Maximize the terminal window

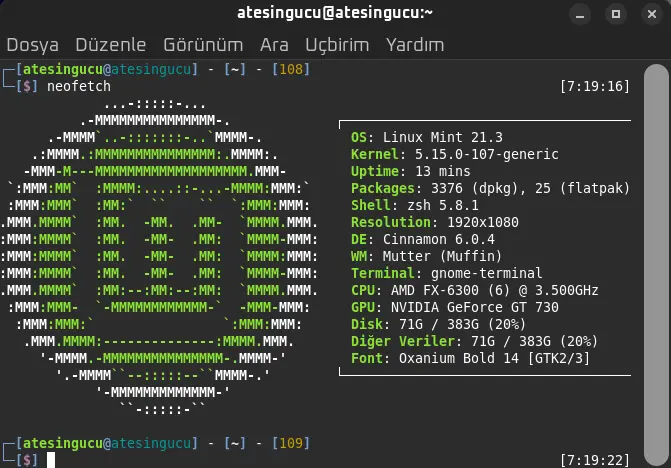(x=616, y=14)
